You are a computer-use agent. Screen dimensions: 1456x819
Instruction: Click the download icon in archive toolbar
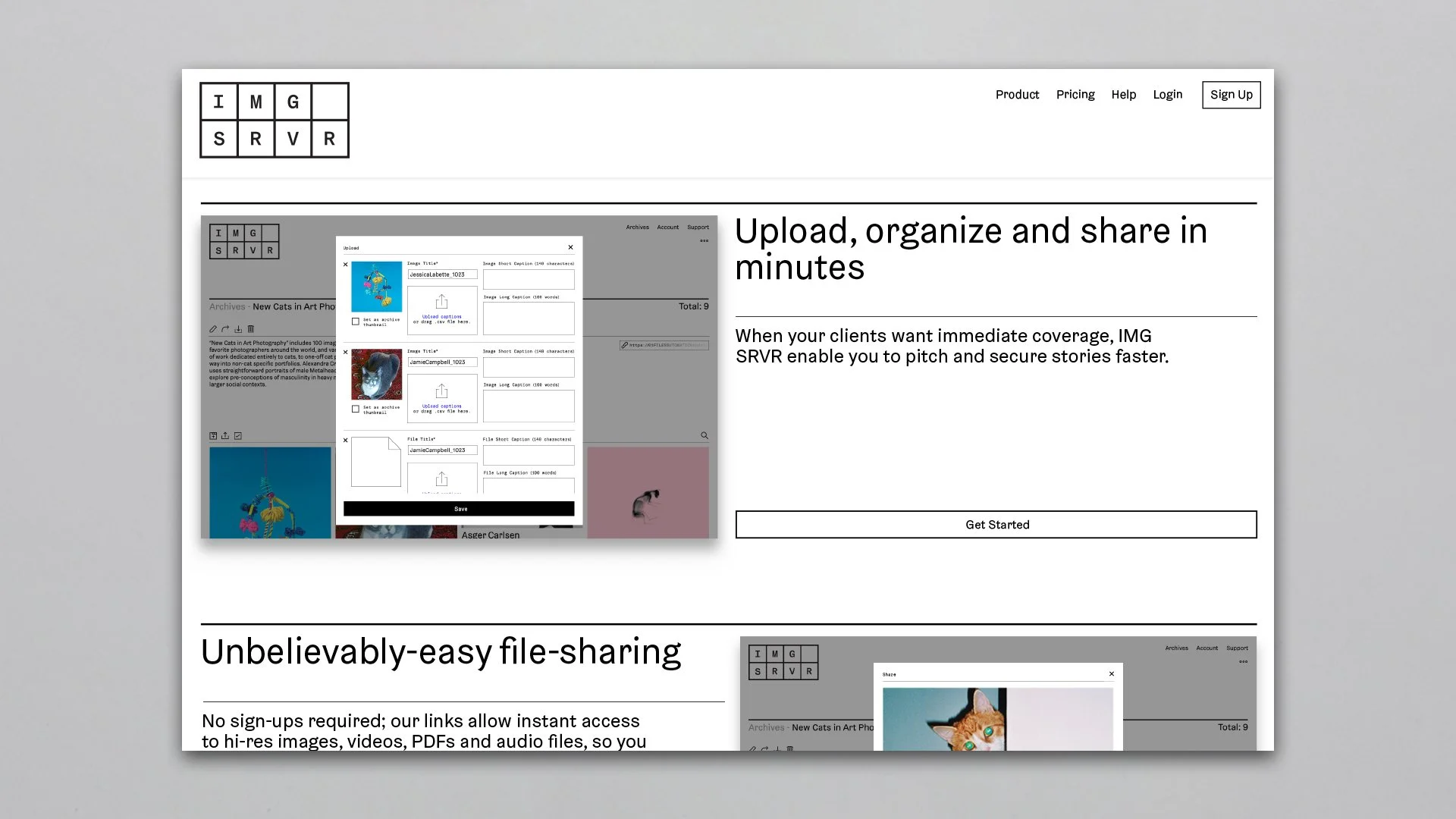click(x=238, y=329)
